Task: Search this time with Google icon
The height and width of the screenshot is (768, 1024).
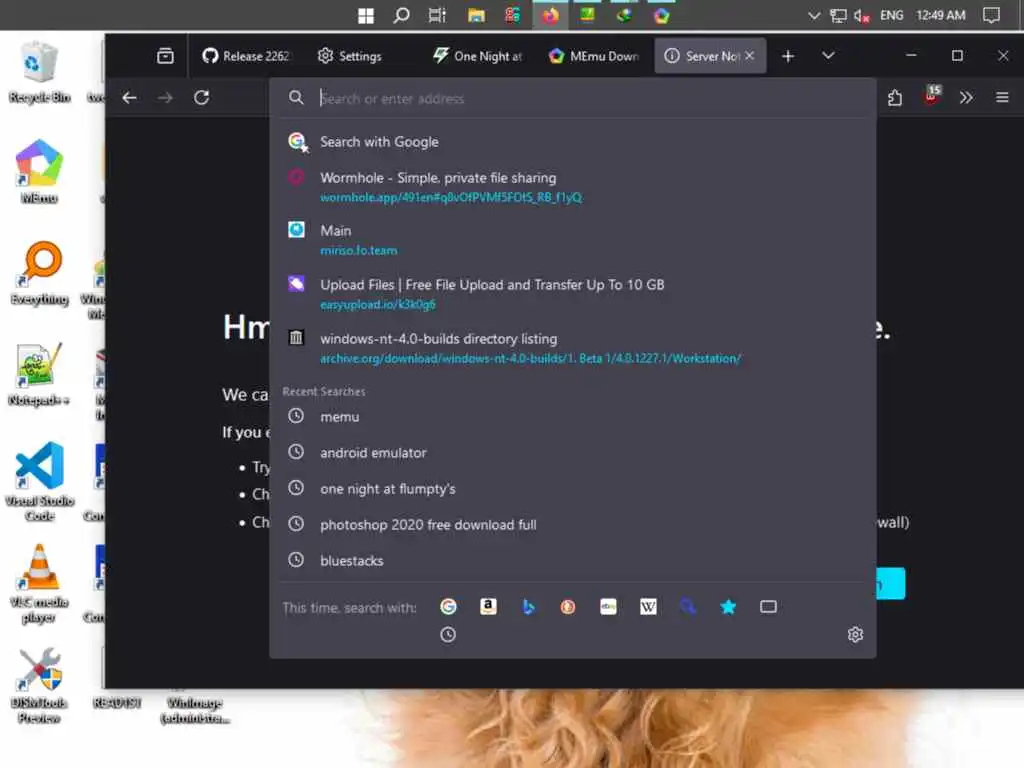Action: click(x=448, y=607)
